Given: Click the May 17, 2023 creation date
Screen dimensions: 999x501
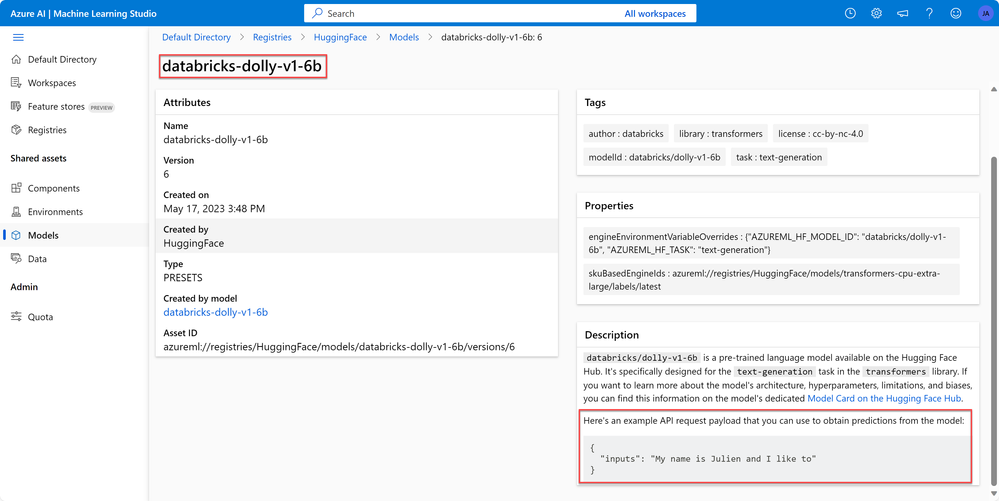Looking at the screenshot, I should tap(214, 208).
